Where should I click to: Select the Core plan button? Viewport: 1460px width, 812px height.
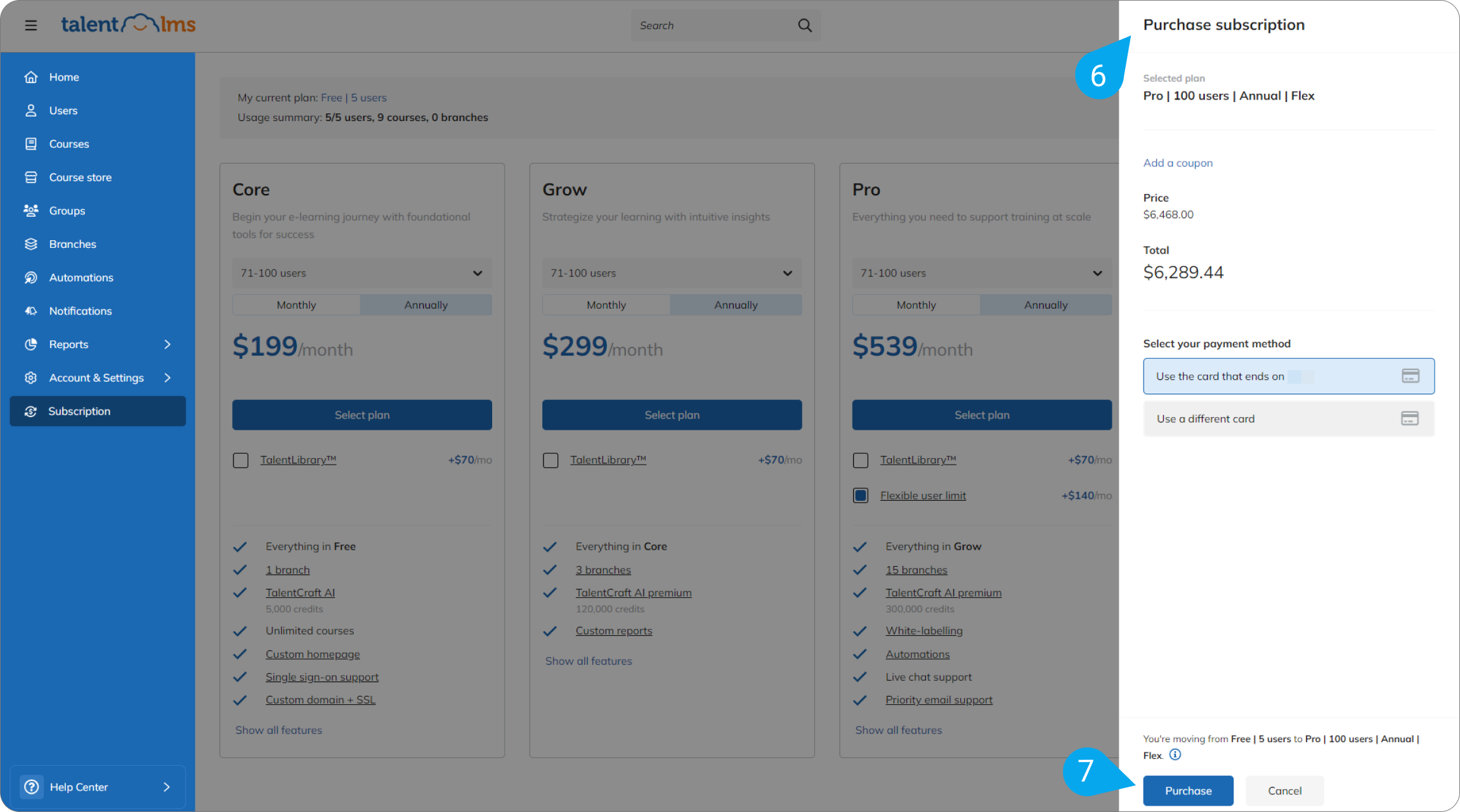pos(362,415)
